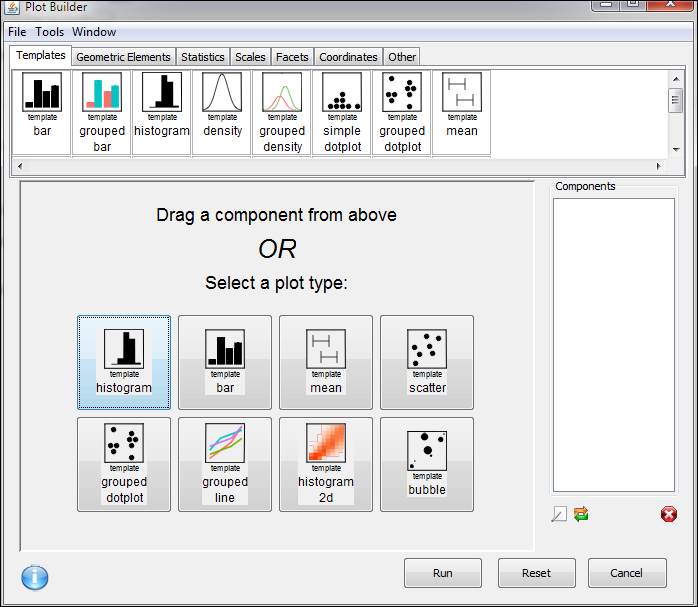Screen dimensions: 698x607
Task: Click the green-orange swap arrows icon
Action: click(x=581, y=514)
